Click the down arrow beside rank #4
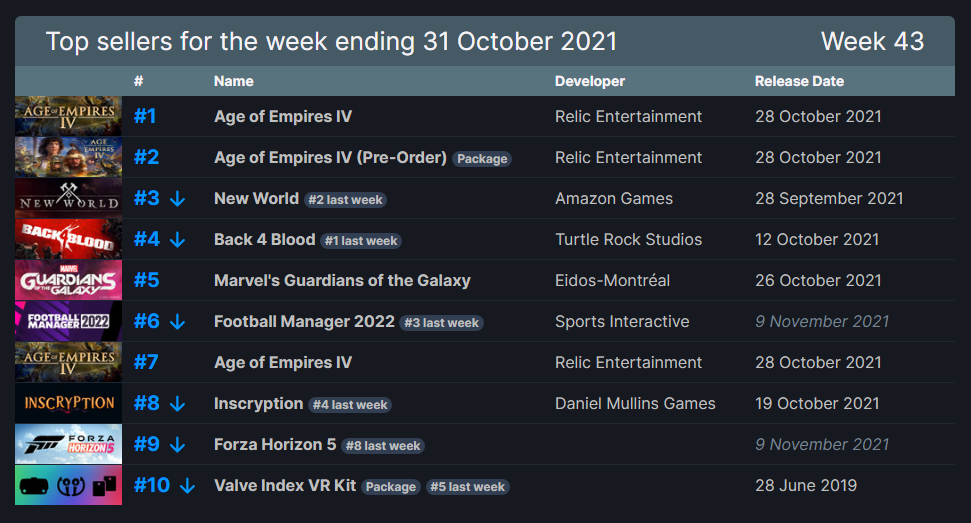Image resolution: width=971 pixels, height=523 pixels. point(178,240)
